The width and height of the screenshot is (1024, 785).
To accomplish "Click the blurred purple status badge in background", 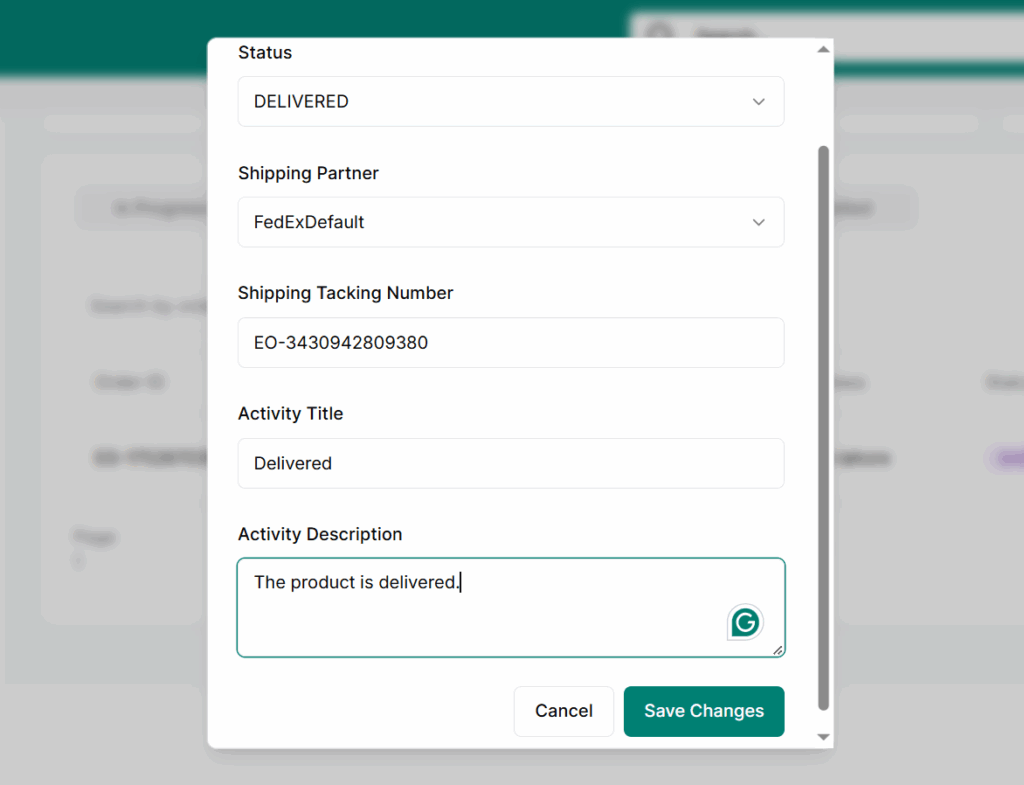I will (1003, 459).
